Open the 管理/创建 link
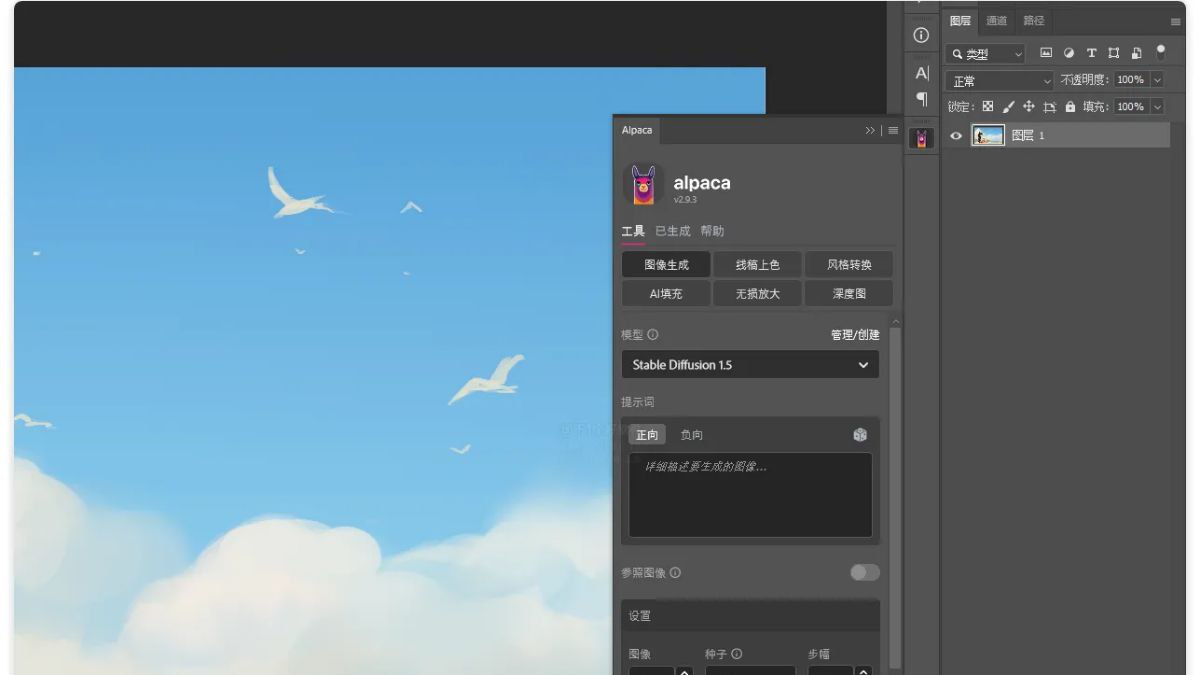 (855, 335)
